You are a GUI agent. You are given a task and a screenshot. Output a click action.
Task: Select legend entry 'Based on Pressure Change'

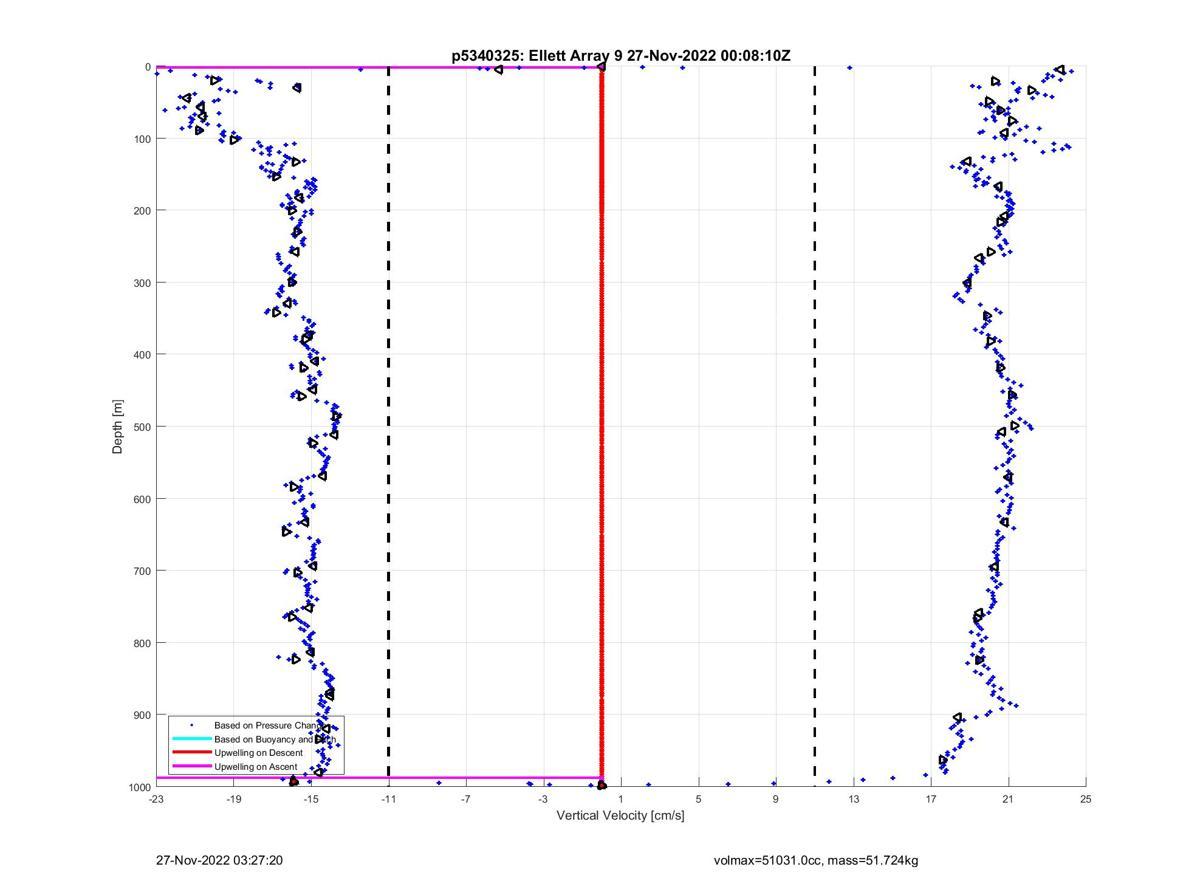[x=269, y=725]
